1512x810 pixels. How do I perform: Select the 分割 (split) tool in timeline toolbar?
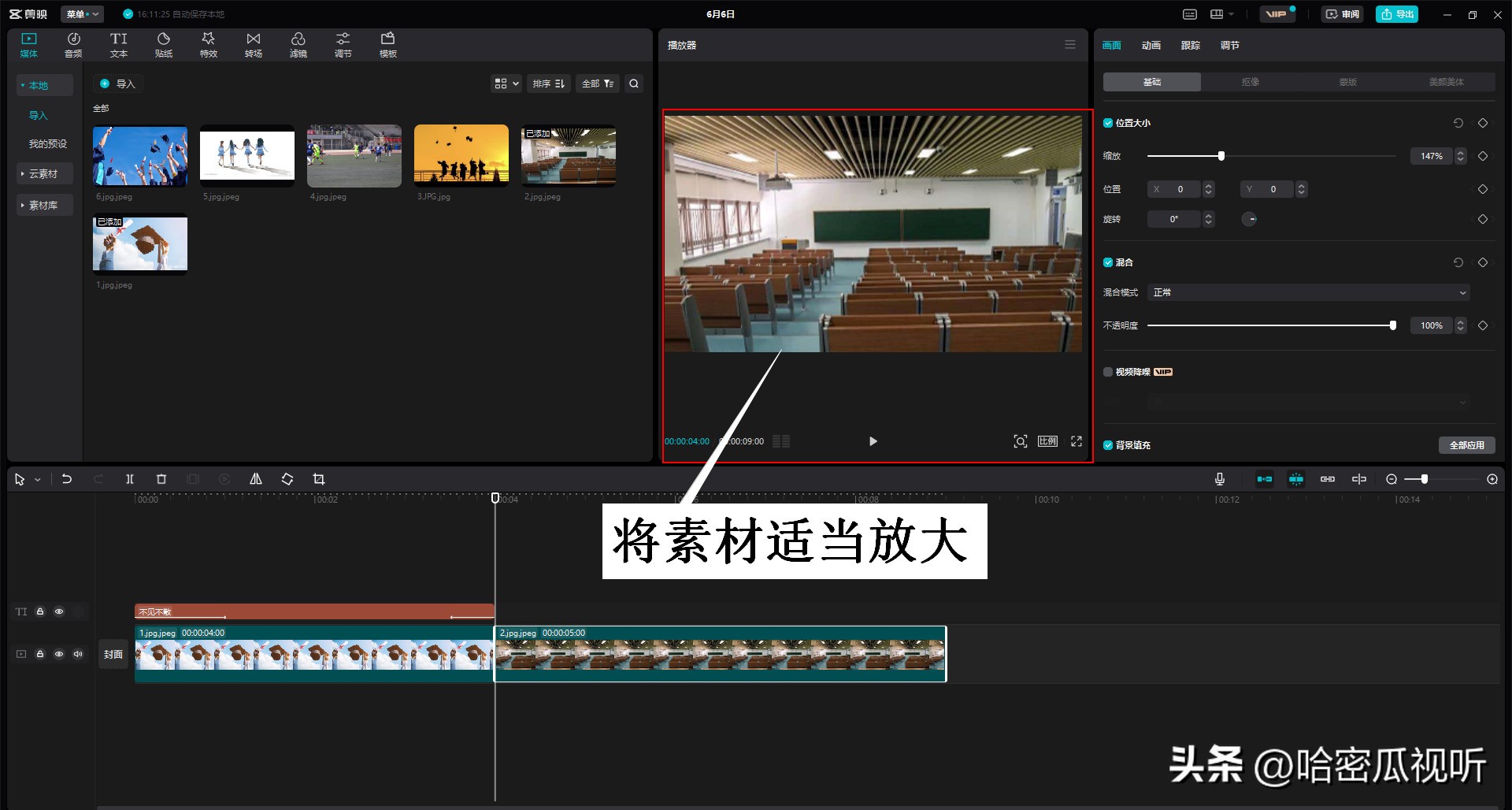click(x=129, y=478)
